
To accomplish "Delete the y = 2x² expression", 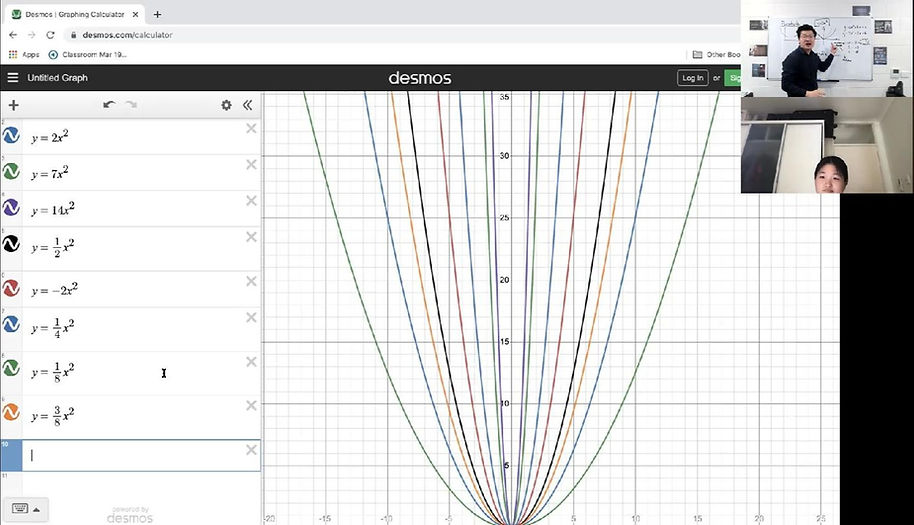I will coord(251,128).
